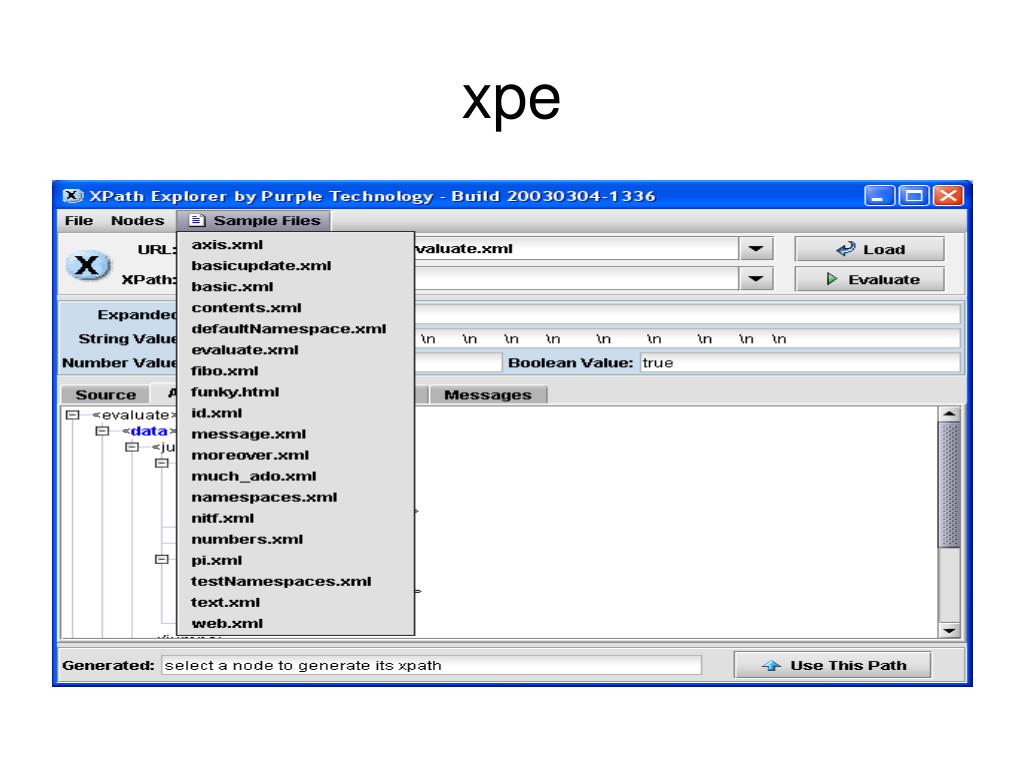This screenshot has width=1024, height=768.
Task: Click the Boolean Value field showing true
Action: click(800, 362)
